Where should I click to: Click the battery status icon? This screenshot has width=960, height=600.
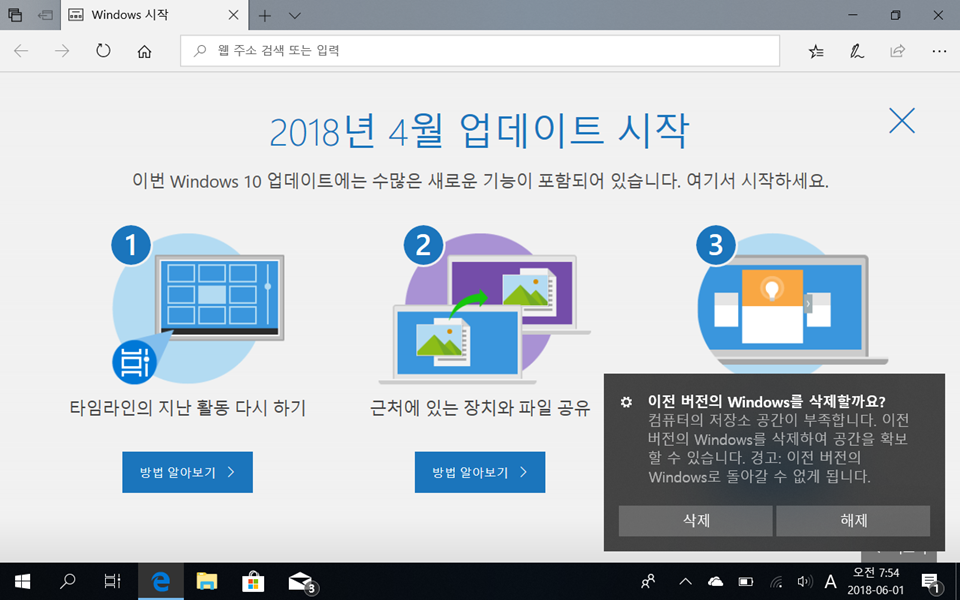click(746, 581)
